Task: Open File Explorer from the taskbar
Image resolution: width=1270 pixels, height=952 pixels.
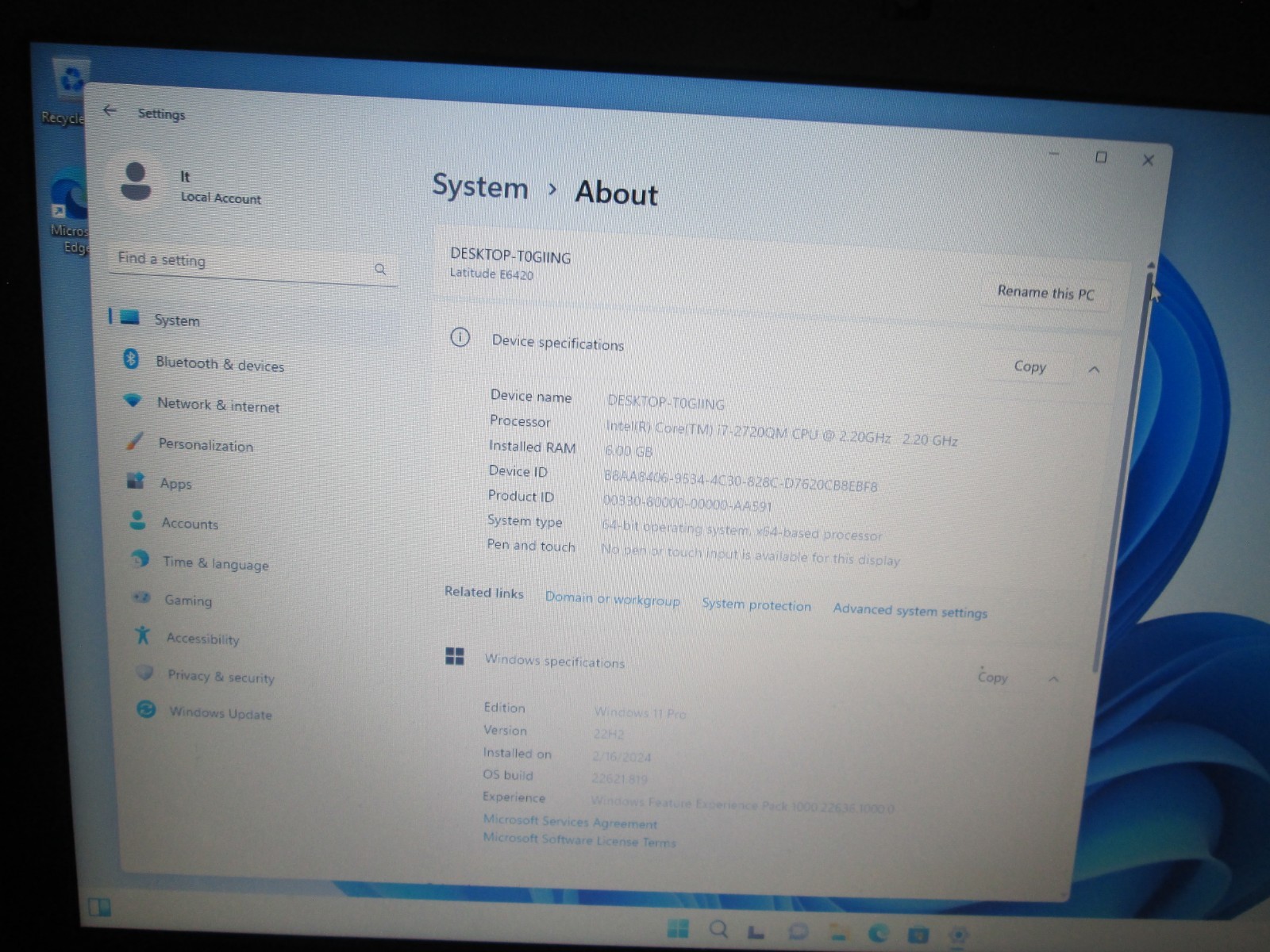Action: [839, 933]
